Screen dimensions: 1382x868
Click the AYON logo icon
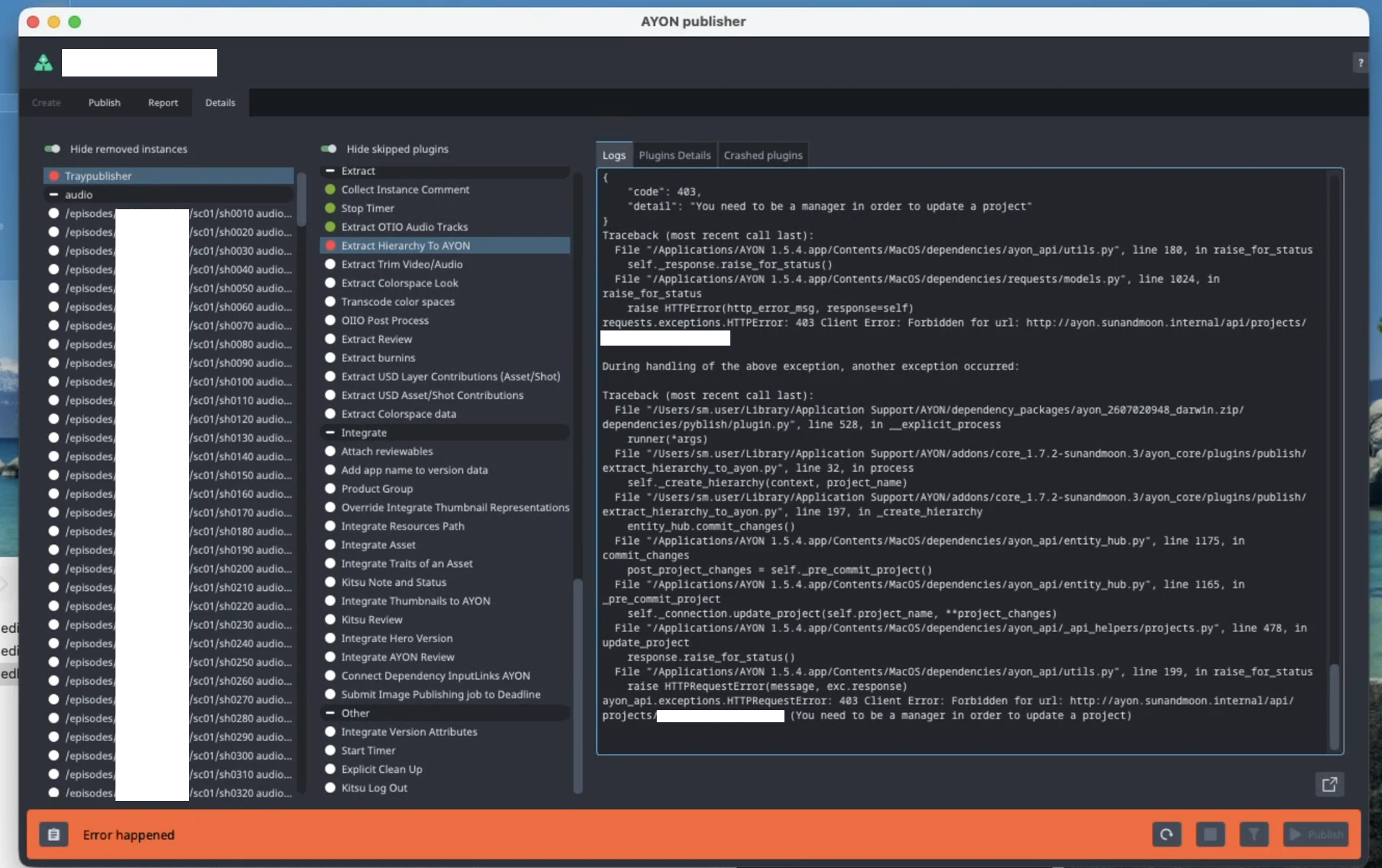[x=43, y=63]
